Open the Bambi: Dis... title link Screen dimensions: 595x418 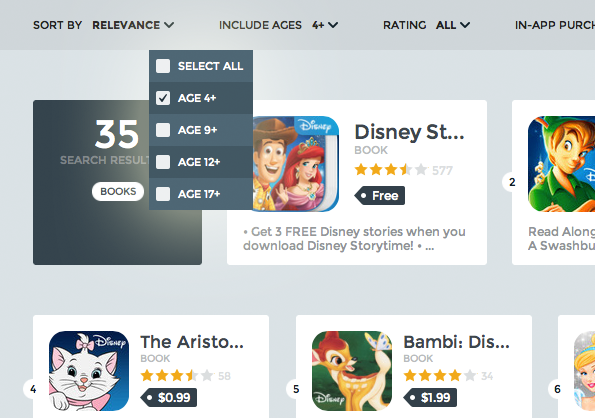coord(456,342)
